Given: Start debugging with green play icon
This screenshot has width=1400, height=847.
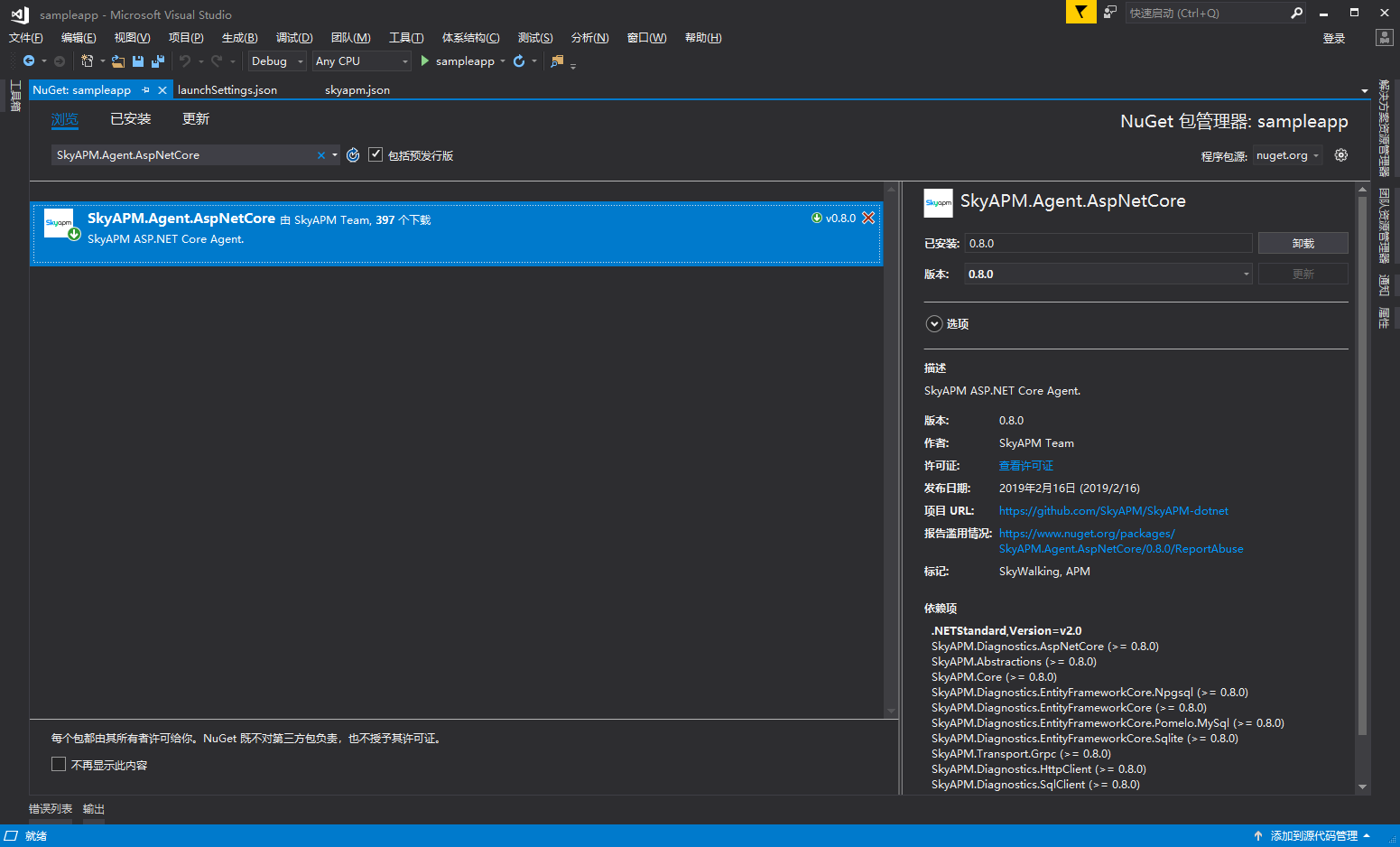Looking at the screenshot, I should [425, 60].
